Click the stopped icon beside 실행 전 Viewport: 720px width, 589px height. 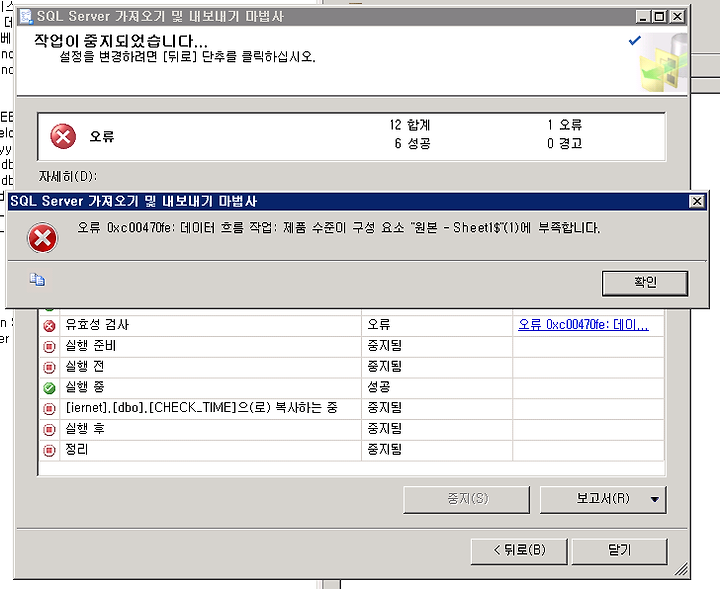(x=49, y=367)
